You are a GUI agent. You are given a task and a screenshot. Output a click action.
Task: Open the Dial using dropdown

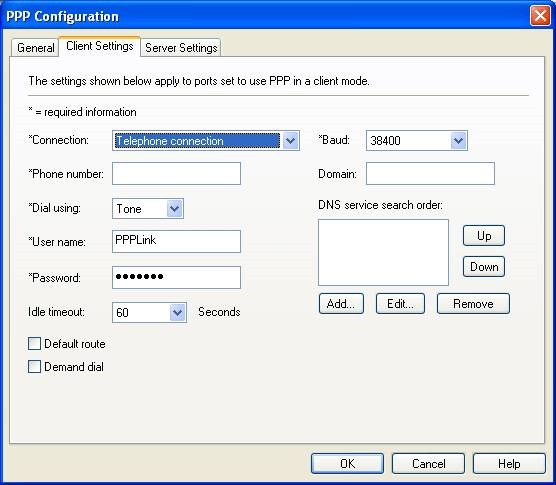pos(174,208)
